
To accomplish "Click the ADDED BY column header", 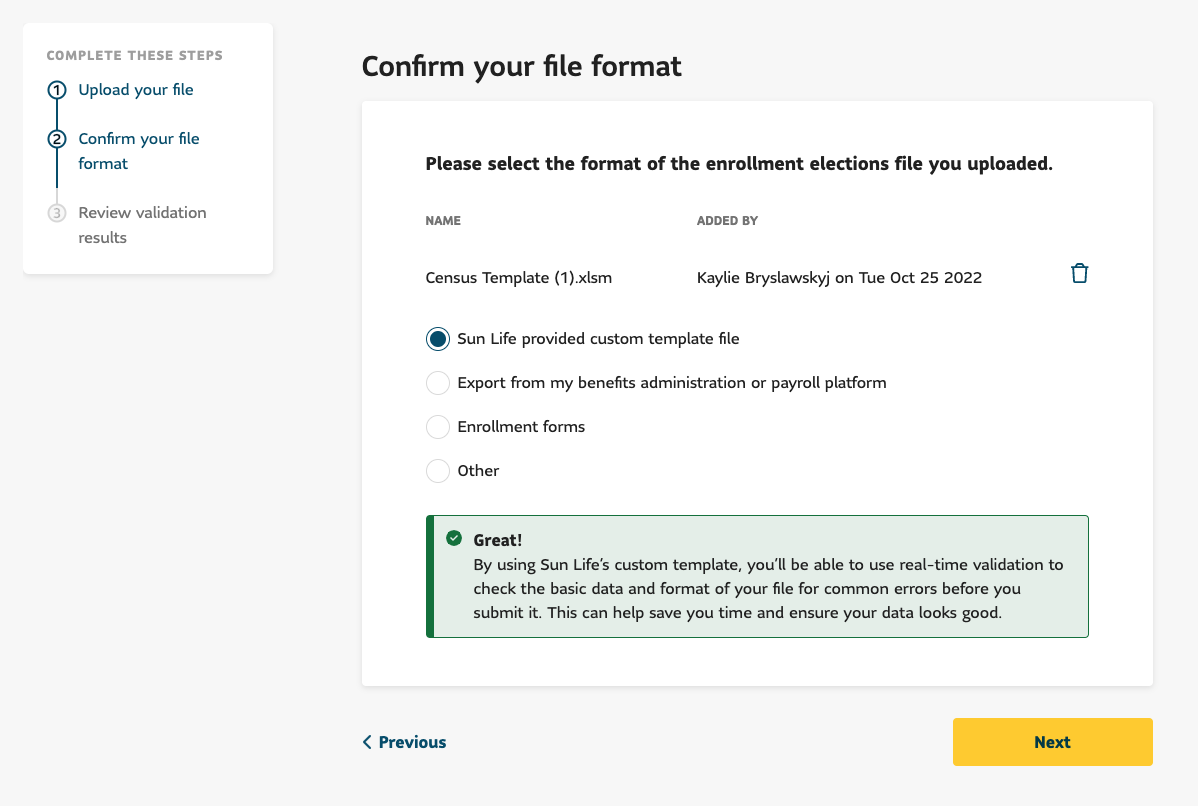I will pos(727,220).
